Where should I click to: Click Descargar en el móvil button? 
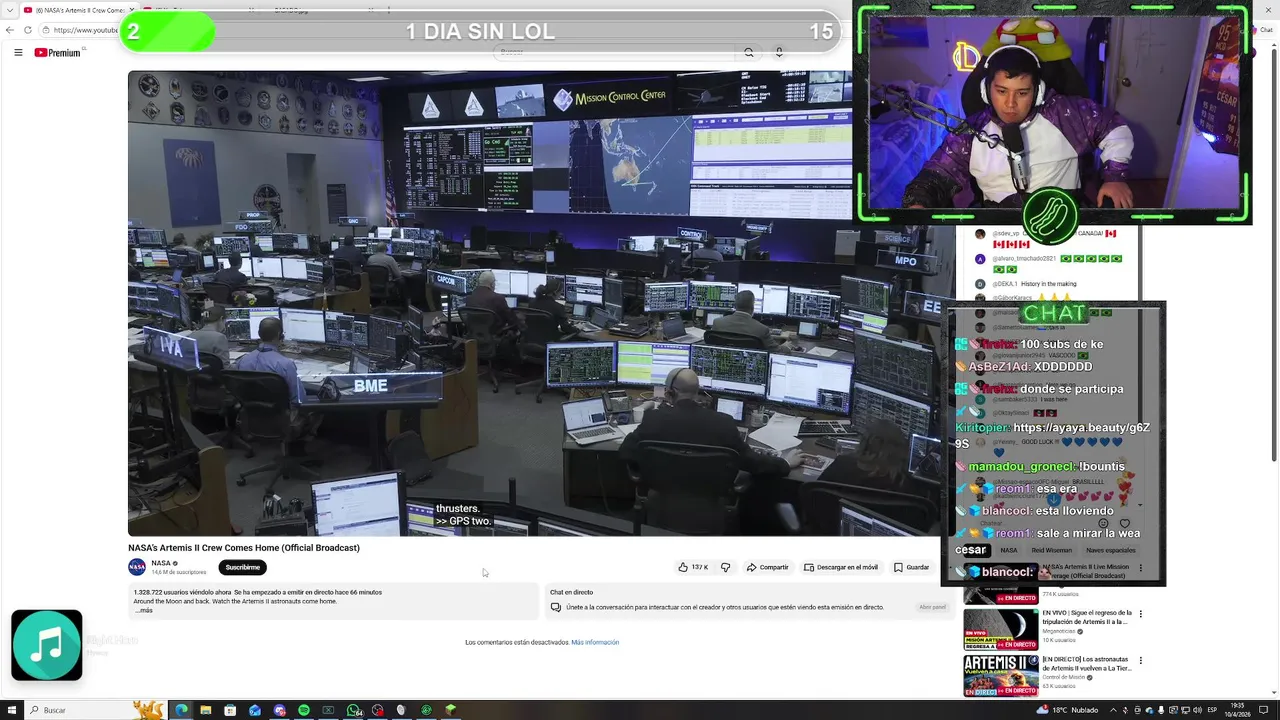pos(841,567)
